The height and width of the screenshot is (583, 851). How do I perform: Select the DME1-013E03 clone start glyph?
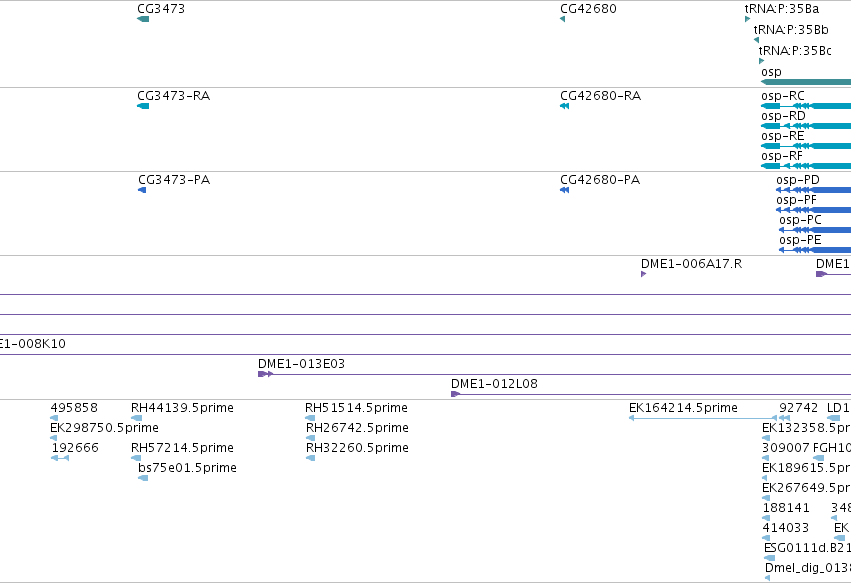click(x=265, y=374)
